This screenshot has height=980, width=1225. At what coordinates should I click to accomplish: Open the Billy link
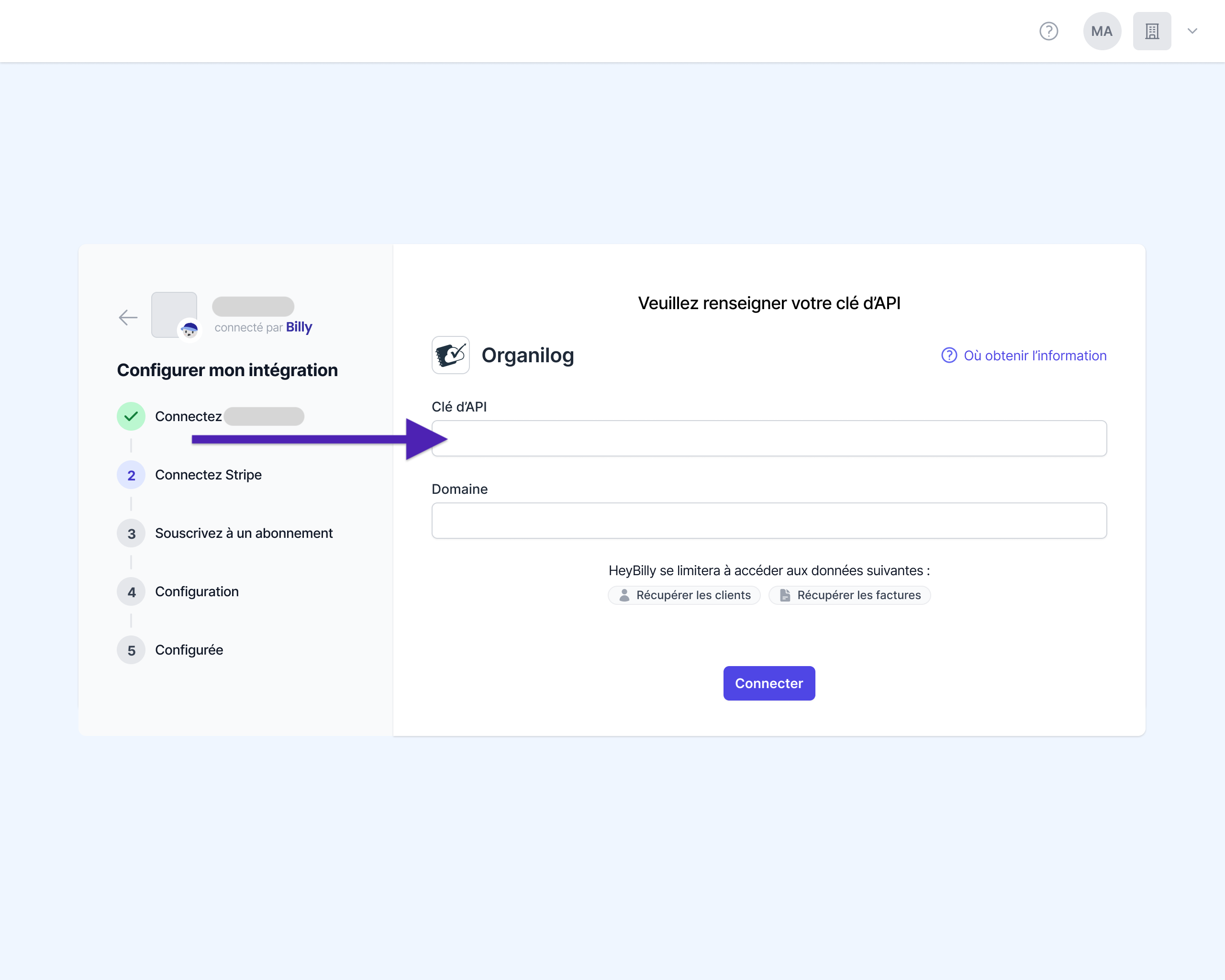pyautogui.click(x=299, y=327)
